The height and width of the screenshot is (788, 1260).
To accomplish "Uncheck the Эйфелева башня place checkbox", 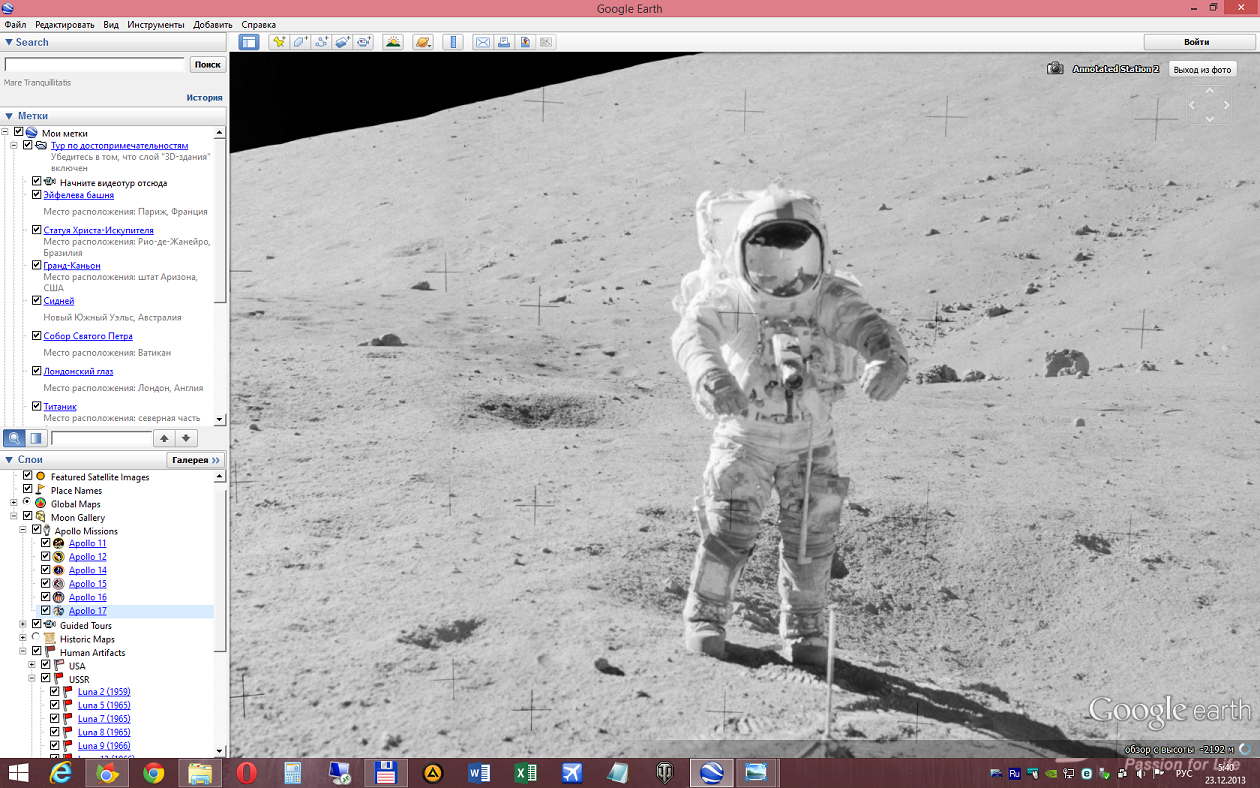I will click(x=36, y=195).
